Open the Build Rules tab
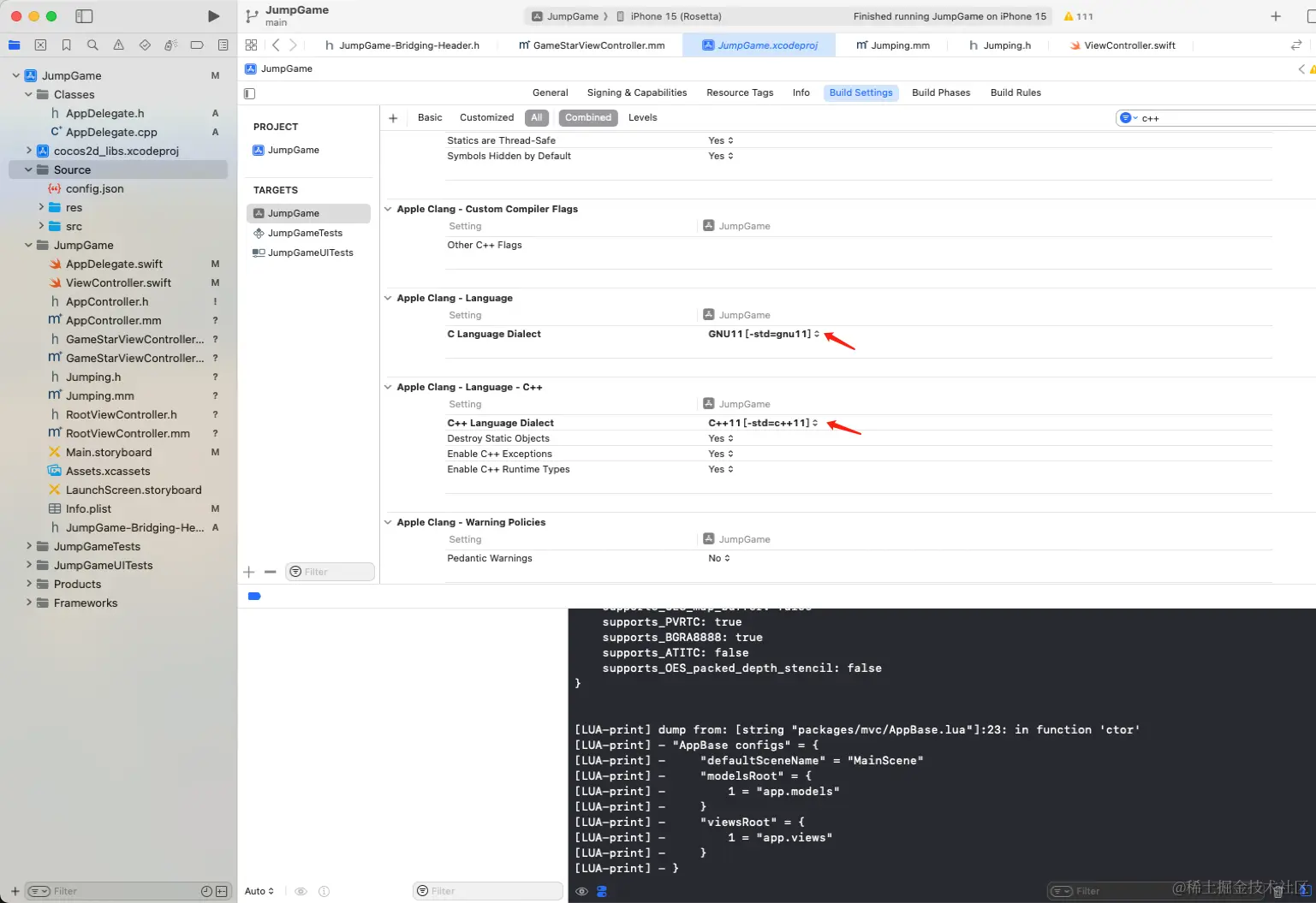Image resolution: width=1316 pixels, height=903 pixels. pyautogui.click(x=1015, y=93)
